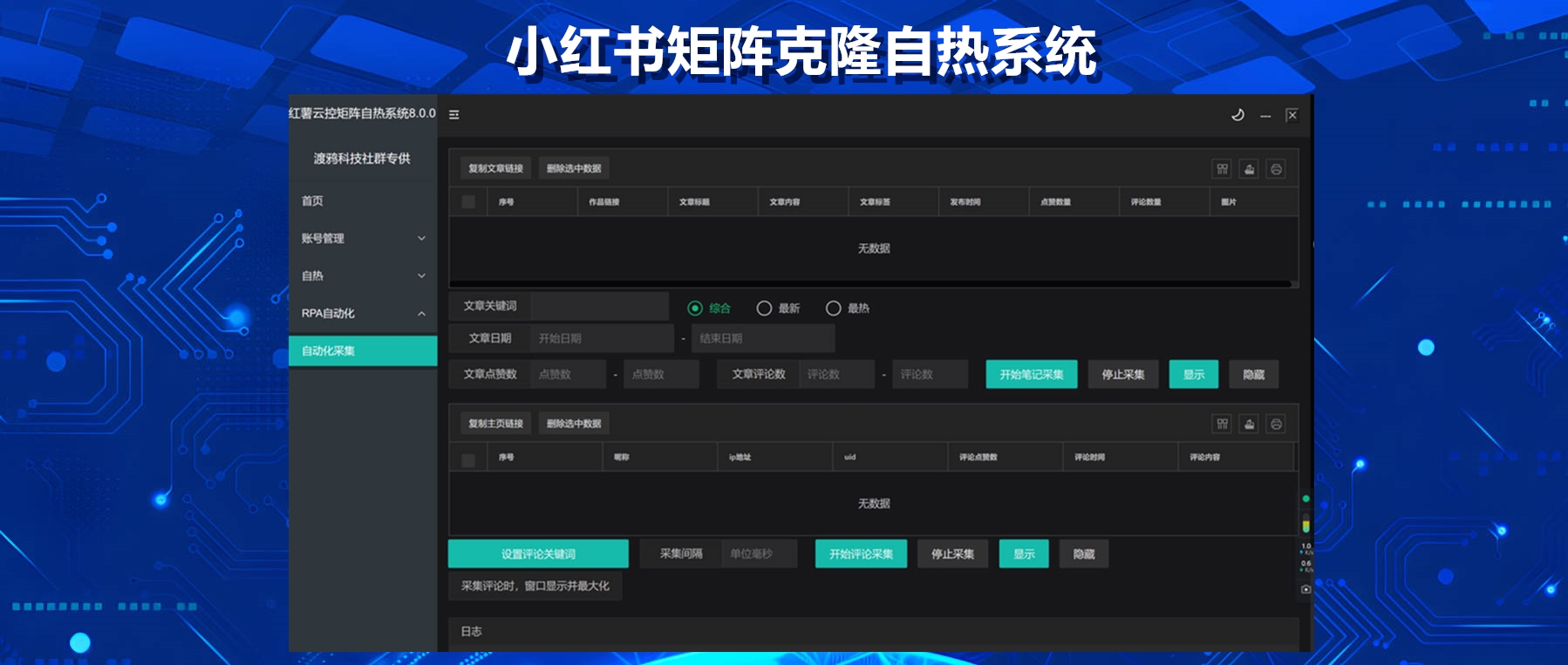1568x665 pixels.
Task: Open column settings icon in articles table
Action: 1222,169
